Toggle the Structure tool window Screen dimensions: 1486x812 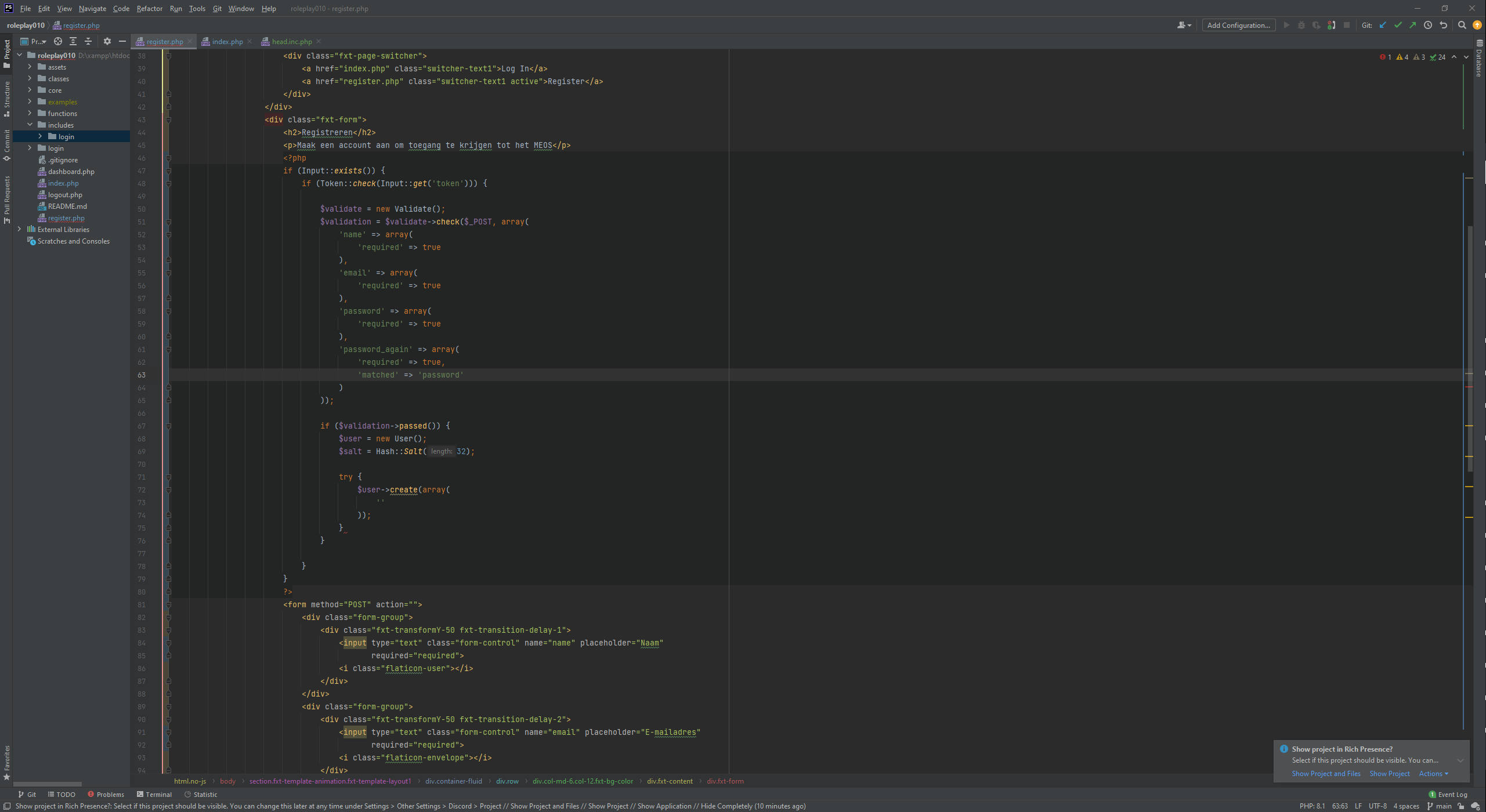tap(7, 99)
